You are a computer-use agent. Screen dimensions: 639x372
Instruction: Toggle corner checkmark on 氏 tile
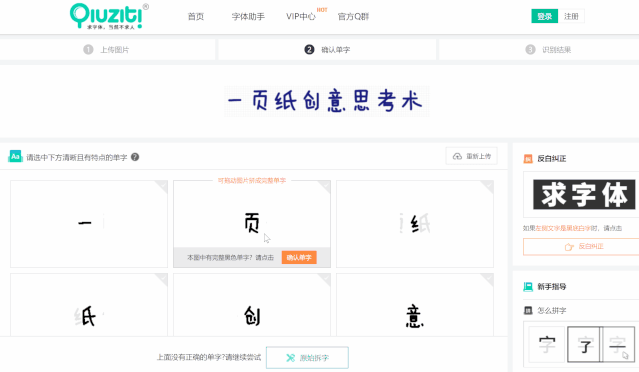pyautogui.click(x=162, y=279)
